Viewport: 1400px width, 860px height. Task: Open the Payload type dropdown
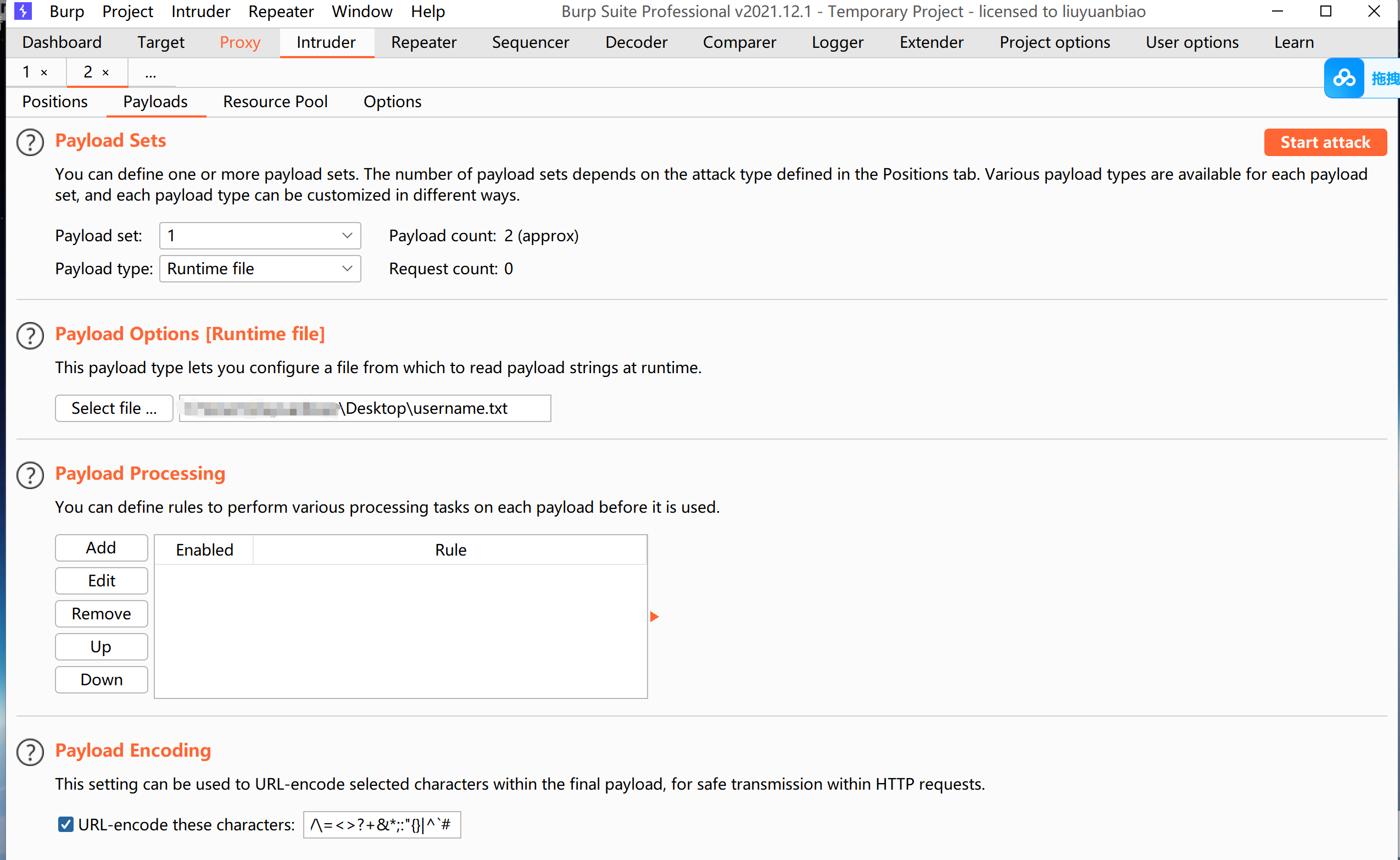click(260, 269)
